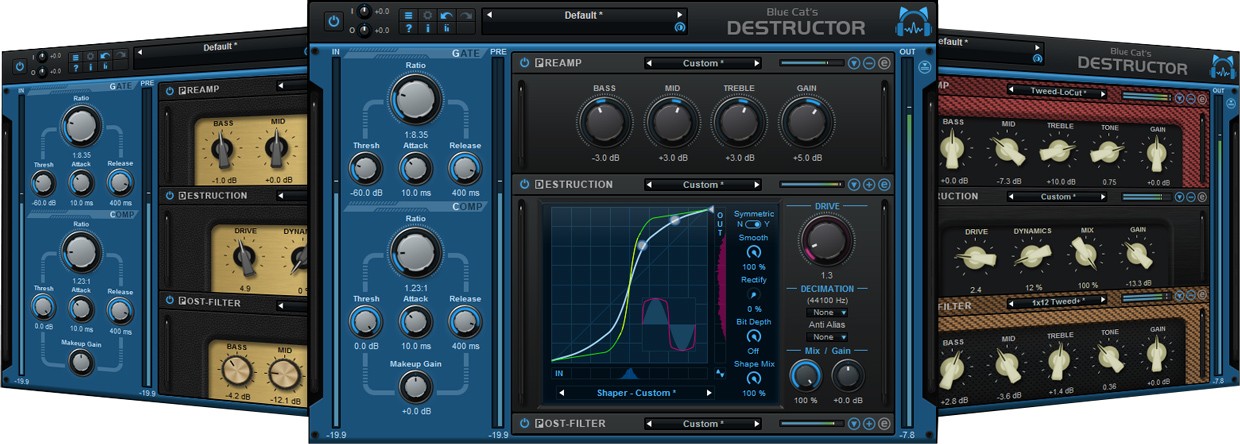
Task: Click the waveform icon below shaper graph
Action: 720,374
